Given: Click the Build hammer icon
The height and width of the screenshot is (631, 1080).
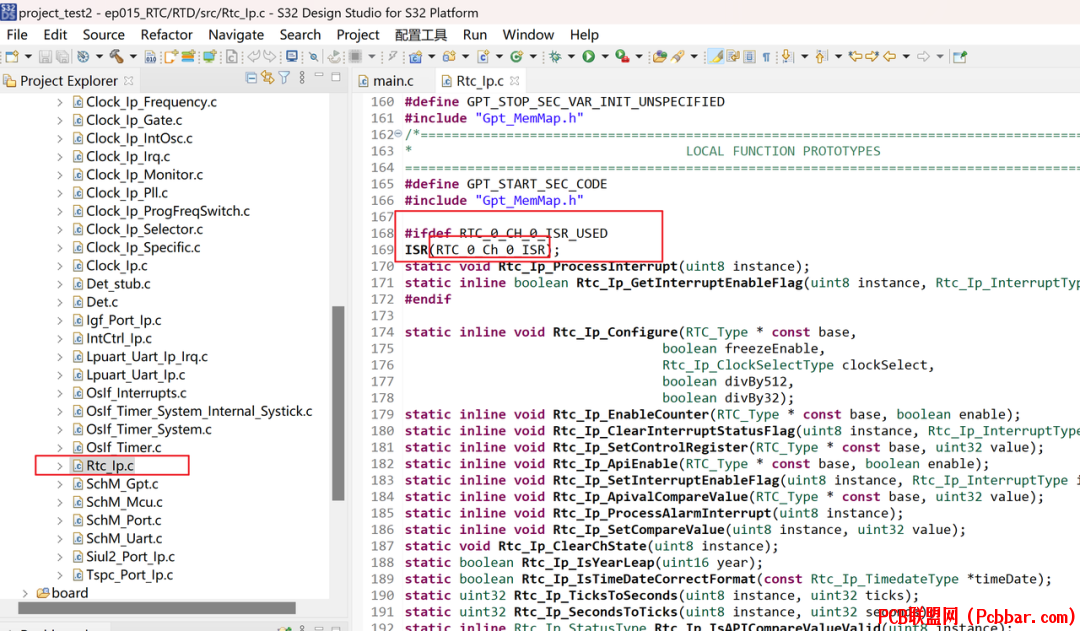Looking at the screenshot, I should (x=116, y=56).
